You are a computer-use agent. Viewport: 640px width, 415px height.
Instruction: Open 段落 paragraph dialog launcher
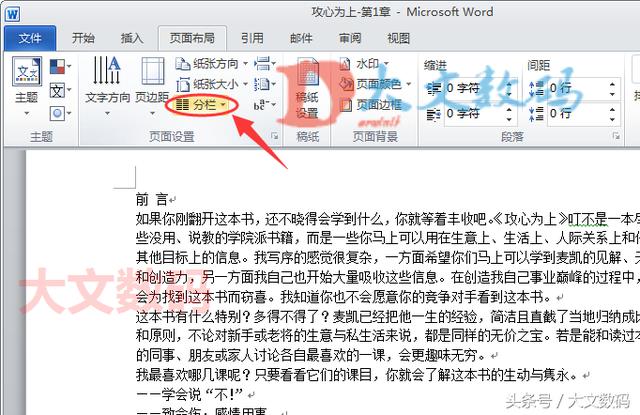click(x=615, y=136)
